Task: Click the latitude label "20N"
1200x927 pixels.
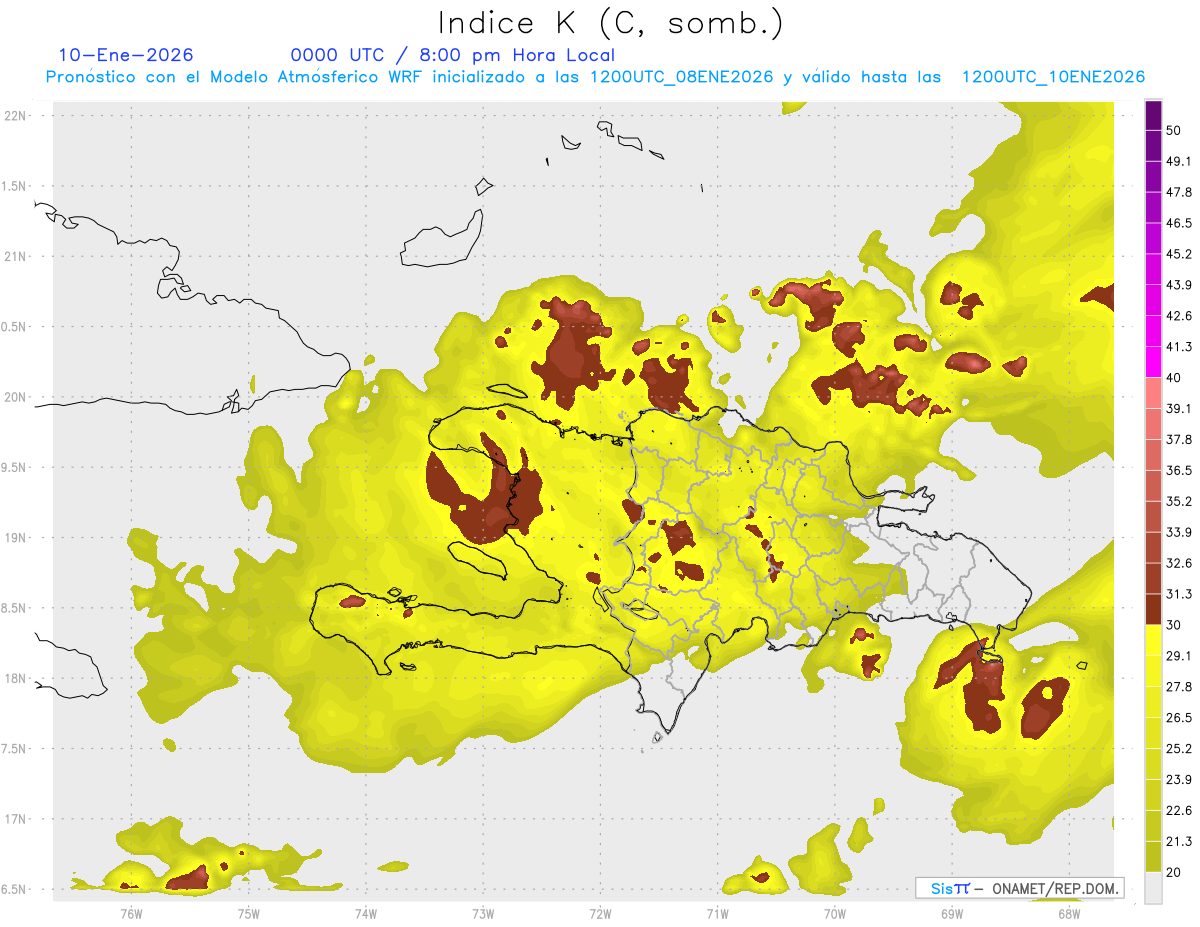Action: 16,397
